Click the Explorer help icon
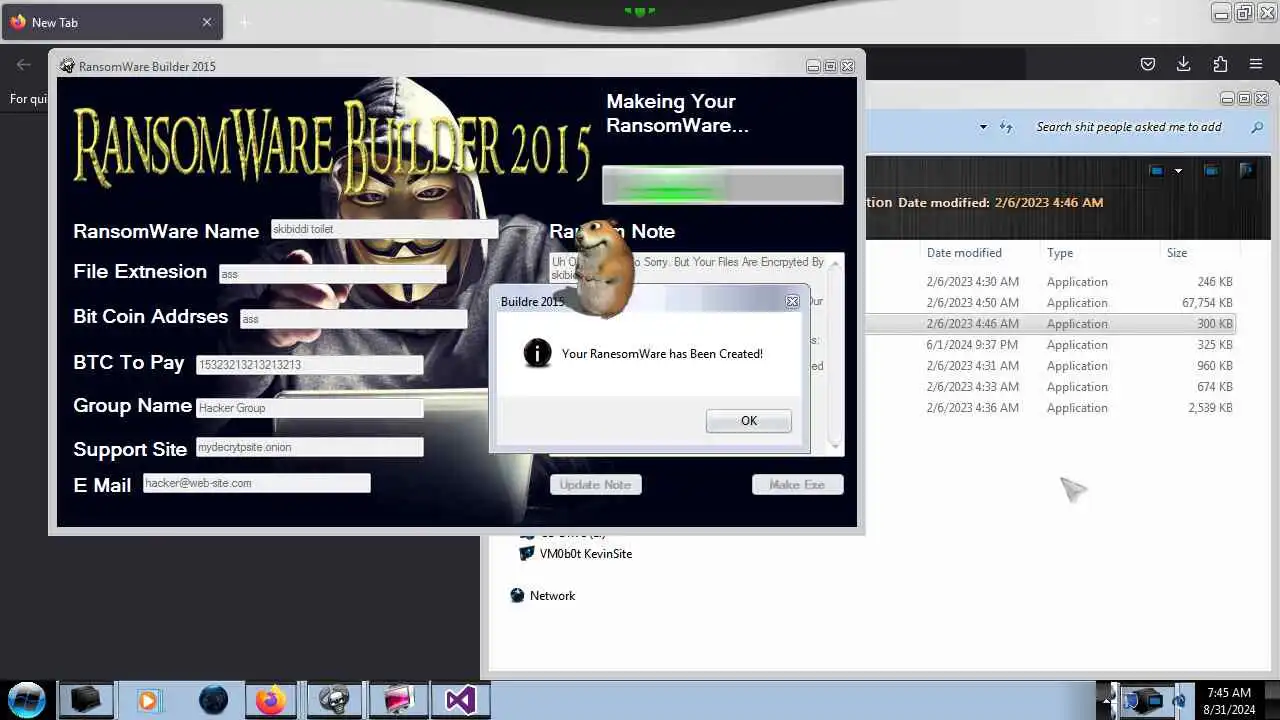This screenshot has width=1280, height=720. pyautogui.click(x=1247, y=171)
